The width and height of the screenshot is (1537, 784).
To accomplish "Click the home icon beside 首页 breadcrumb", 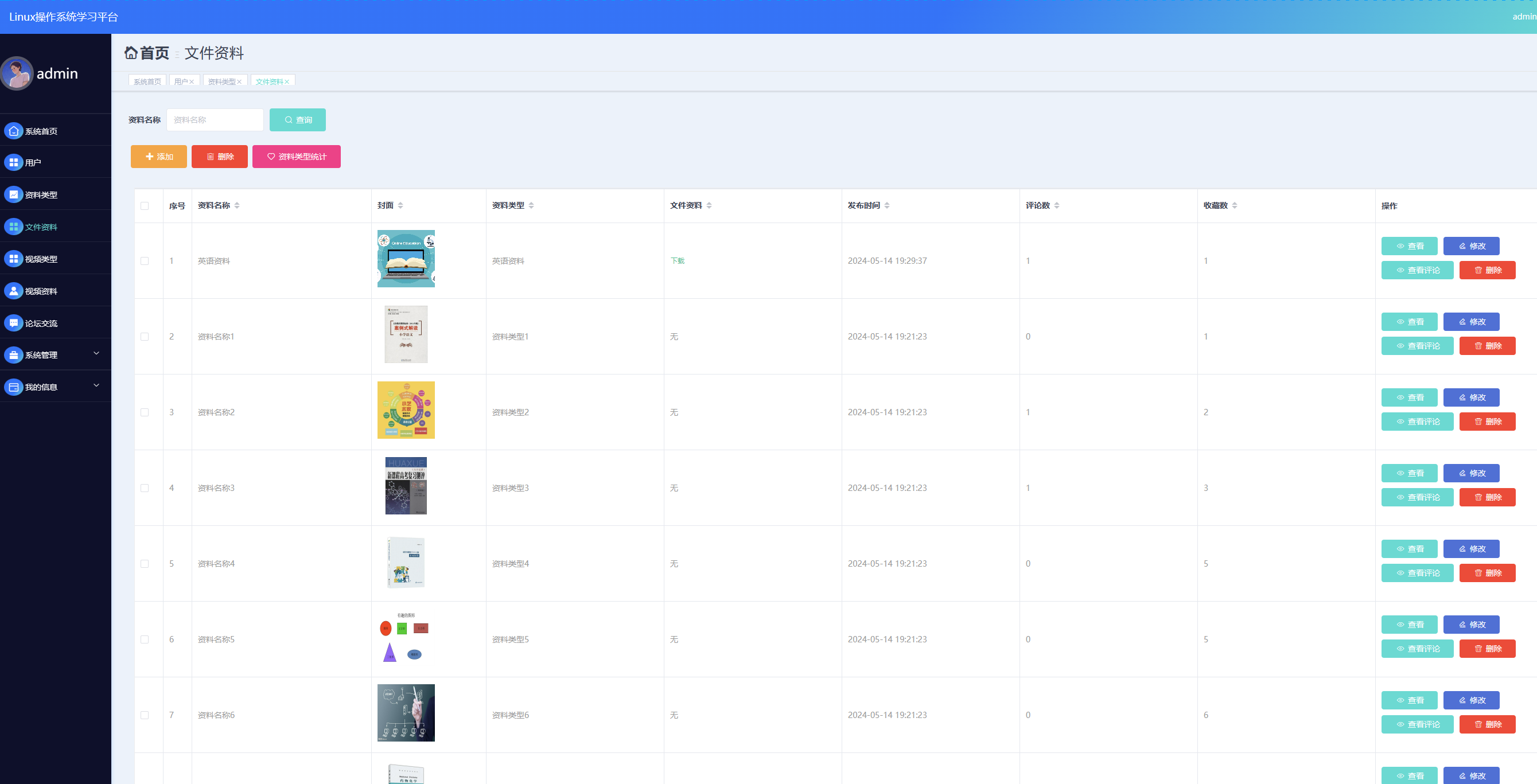I will point(131,53).
